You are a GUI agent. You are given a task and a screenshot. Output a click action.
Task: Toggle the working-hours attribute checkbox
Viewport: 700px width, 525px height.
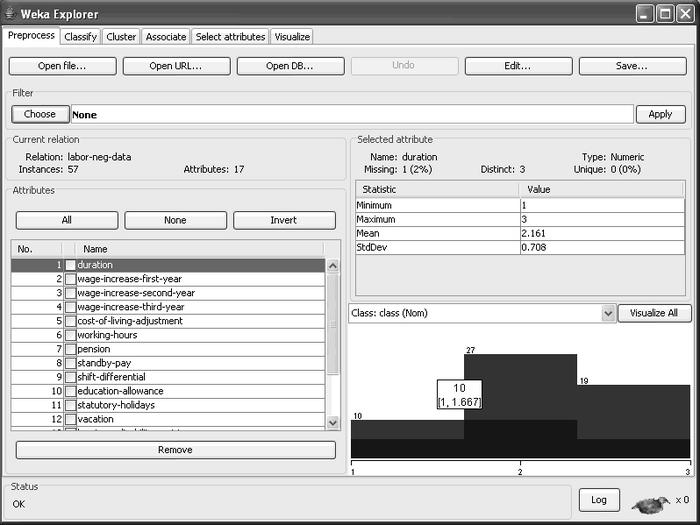pyautogui.click(x=70, y=335)
